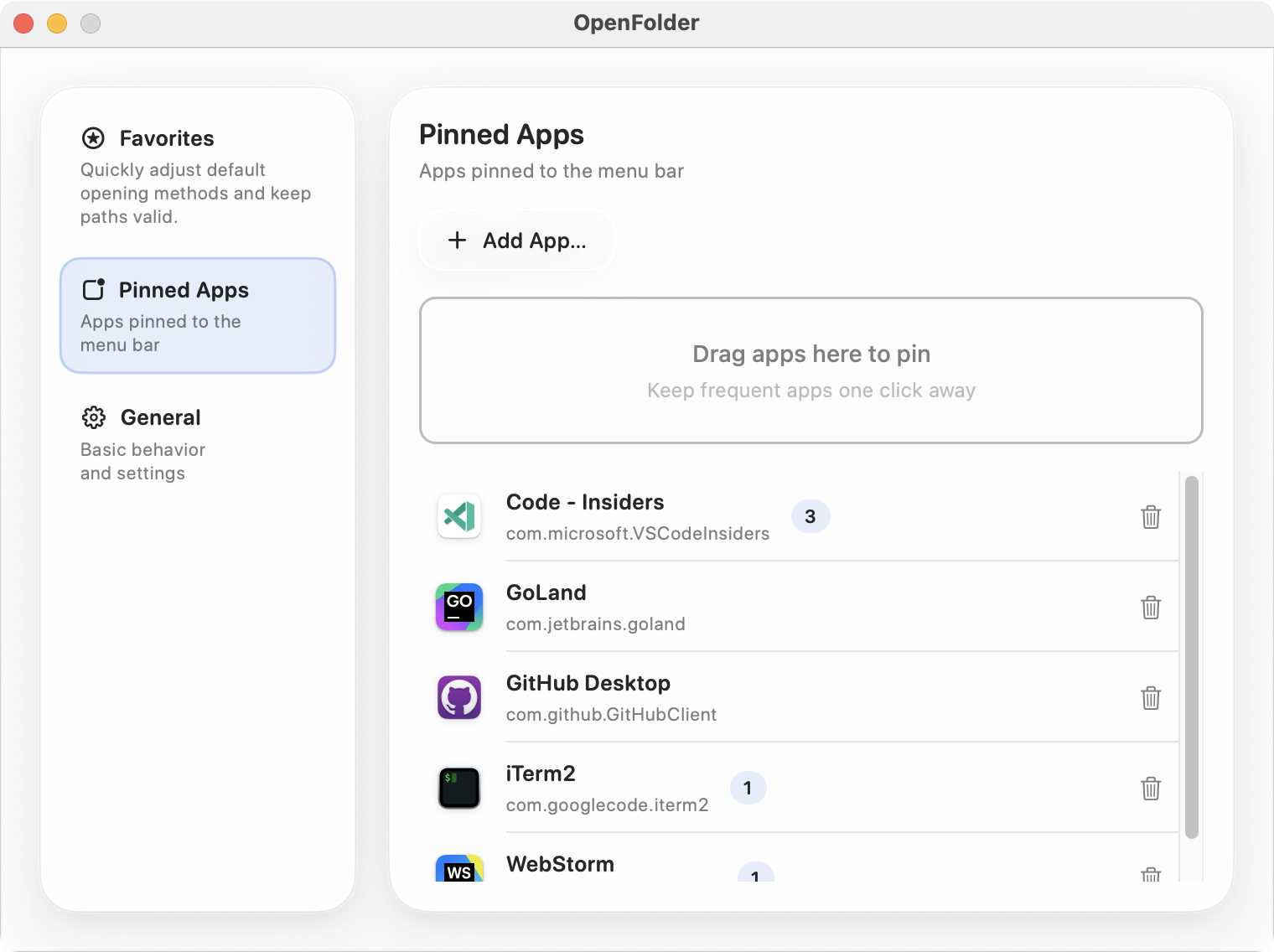Screen dimensions: 1274x952
Task: Click the pin icon beside Pinned Apps
Action: pos(94,290)
